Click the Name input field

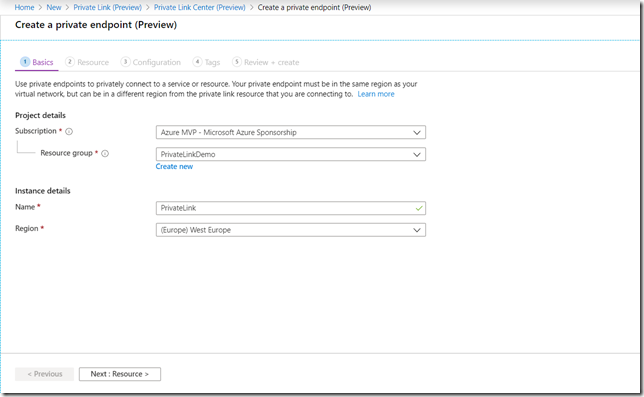[x=291, y=208]
